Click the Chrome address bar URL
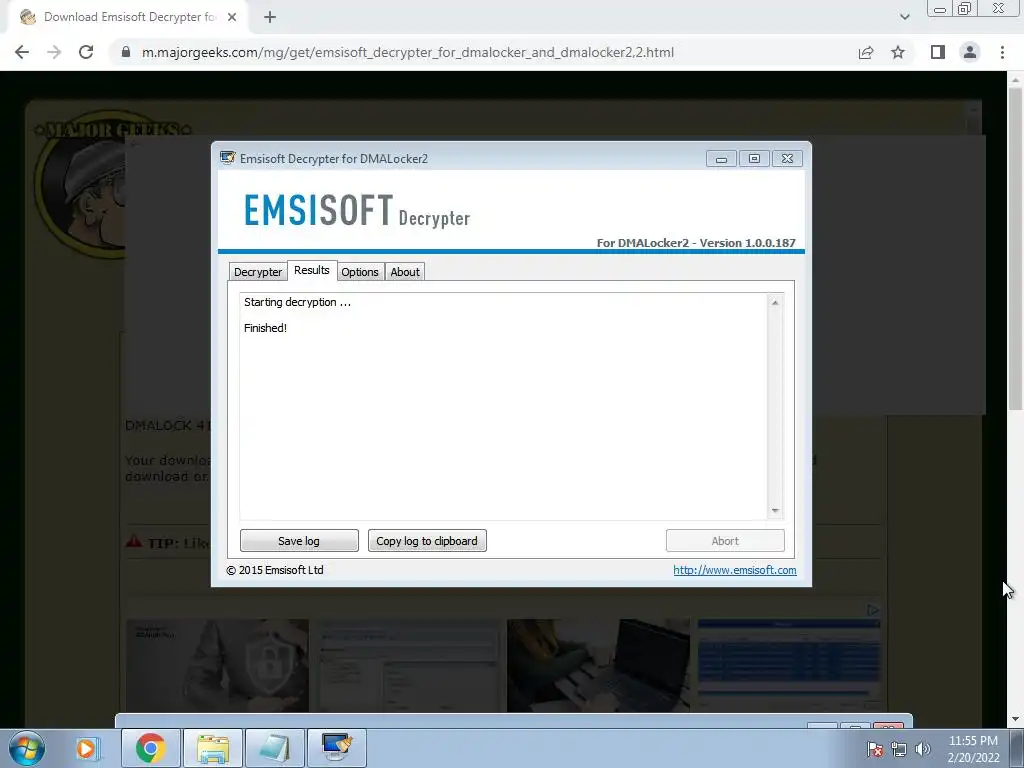The width and height of the screenshot is (1024, 768). click(x=408, y=52)
